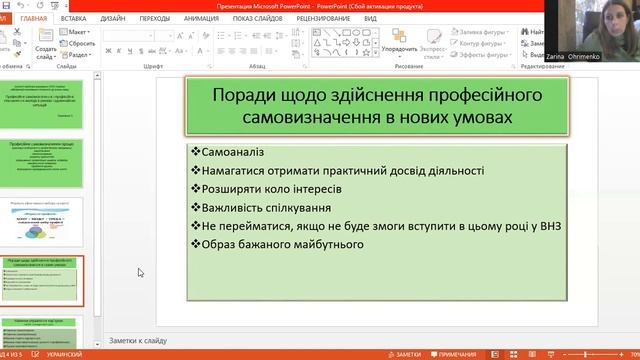Open the Раздел section dropdown
Screen dimensions: 640x360
pos(76,54)
